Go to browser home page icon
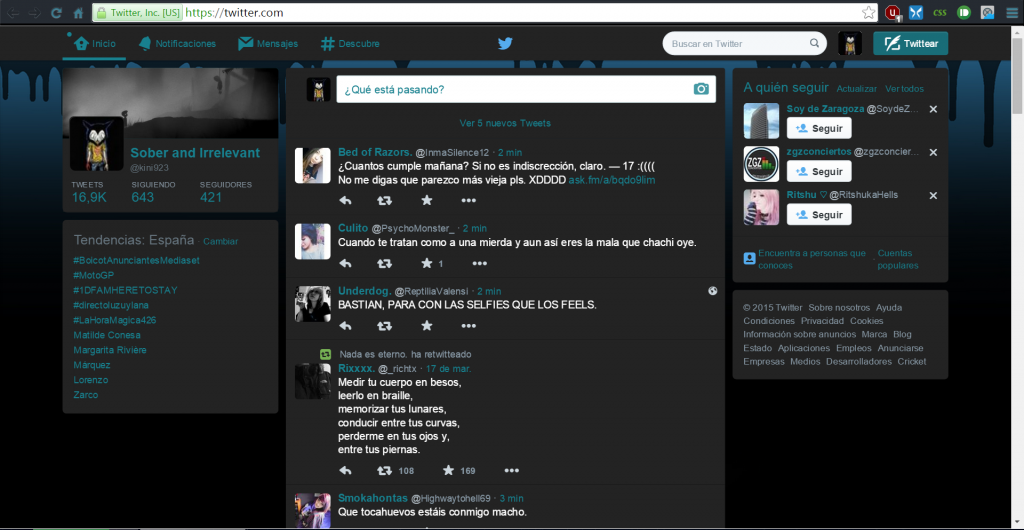1024x530 pixels. [78, 12]
